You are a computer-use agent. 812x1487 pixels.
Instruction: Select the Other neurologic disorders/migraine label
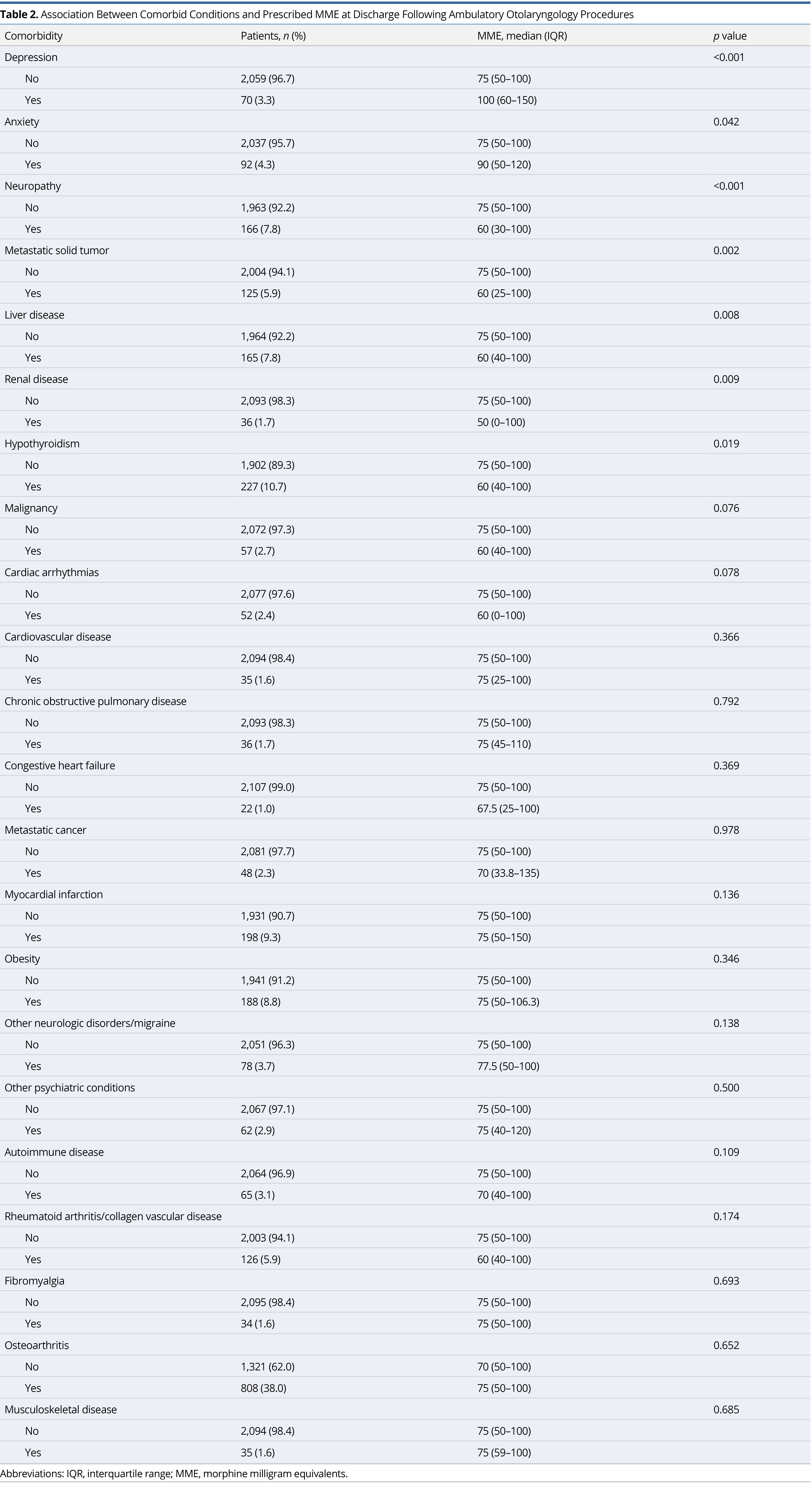[89, 1023]
